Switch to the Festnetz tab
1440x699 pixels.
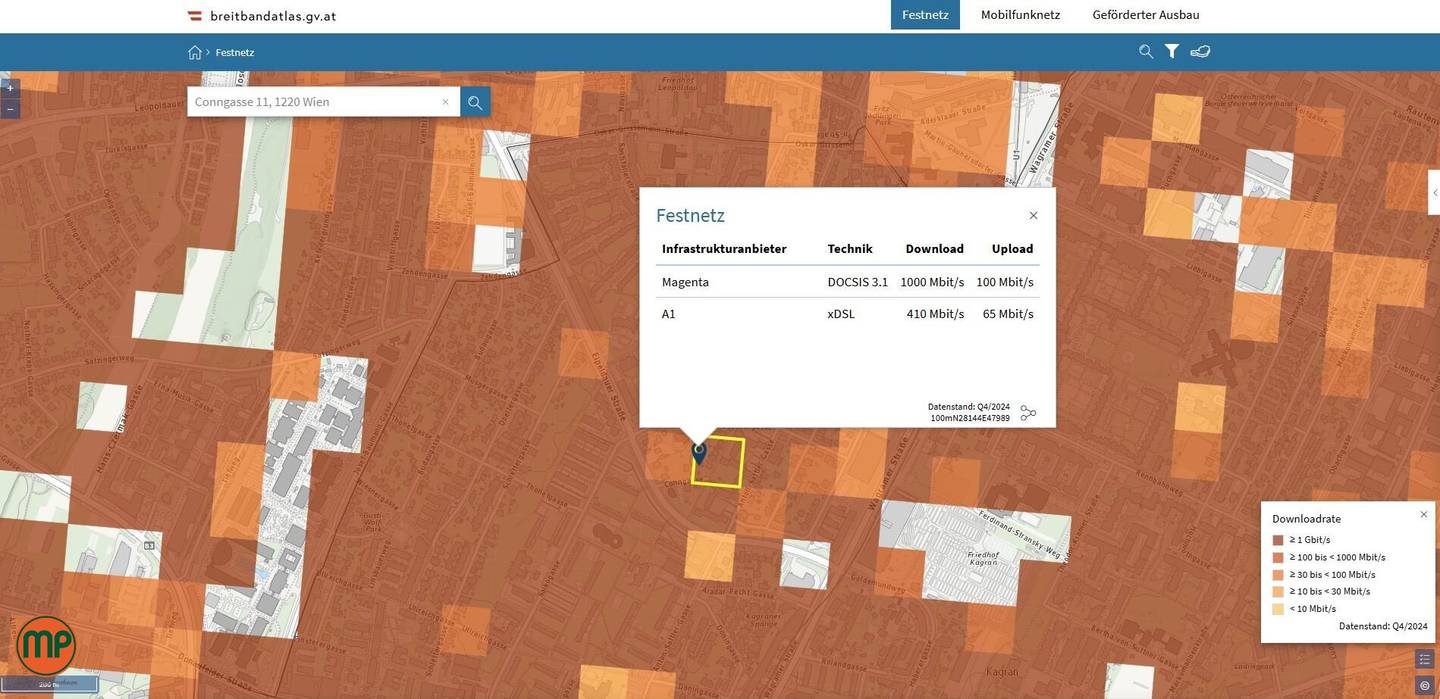click(925, 15)
